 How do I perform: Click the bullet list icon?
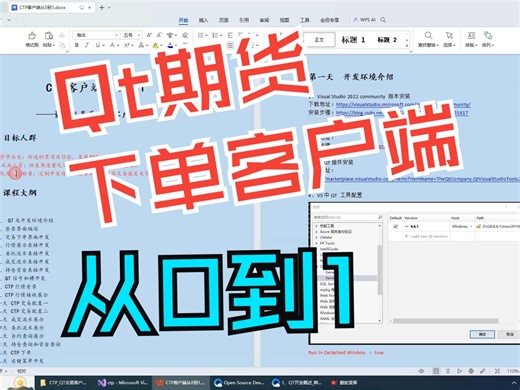[201, 35]
